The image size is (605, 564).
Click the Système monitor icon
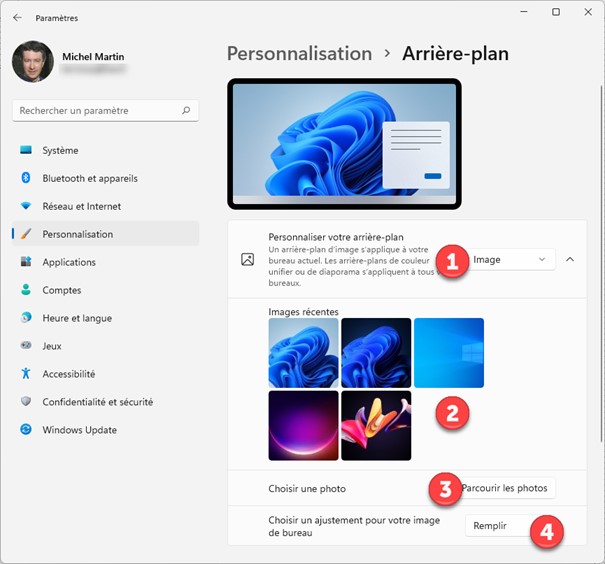click(26, 150)
